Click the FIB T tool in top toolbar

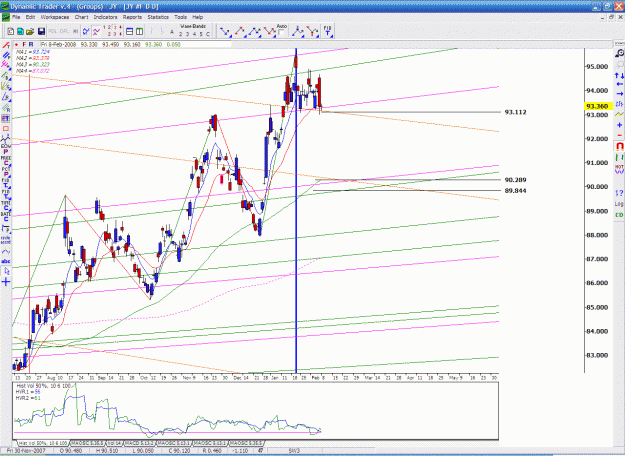click(327, 31)
